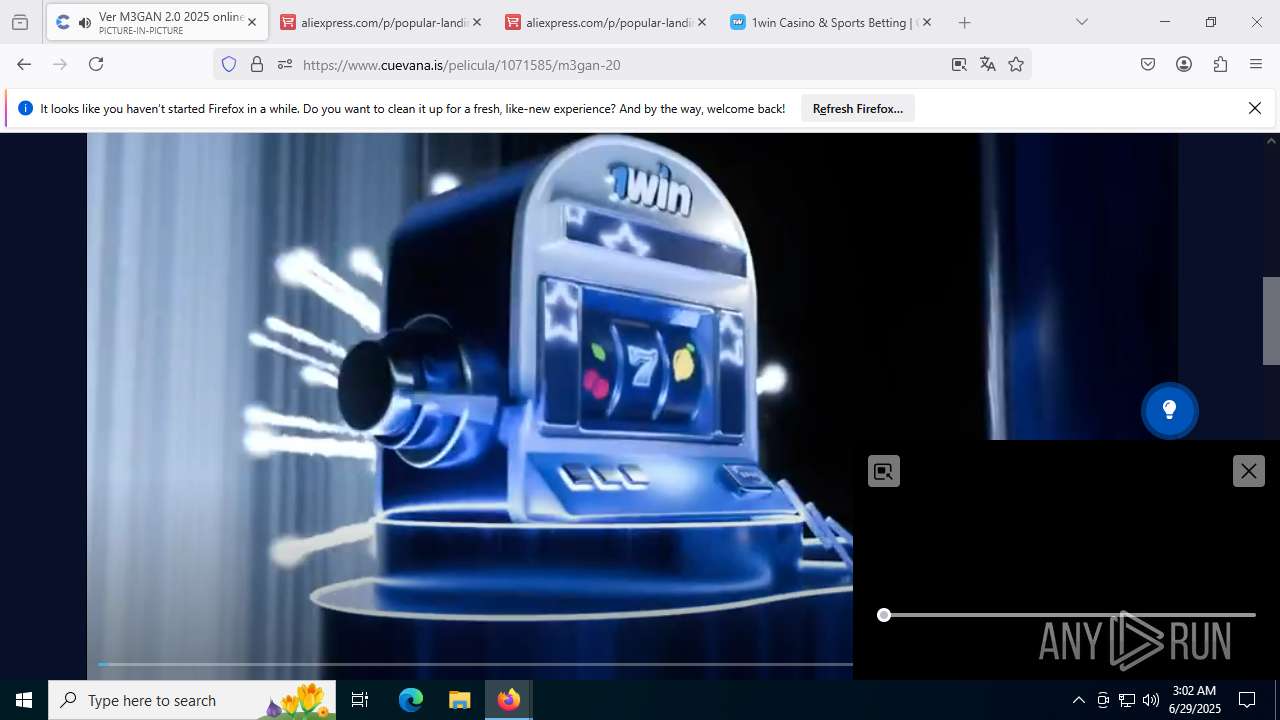Mute the M3GAN 2.0 tab audio
1280x720 pixels.
84,22
